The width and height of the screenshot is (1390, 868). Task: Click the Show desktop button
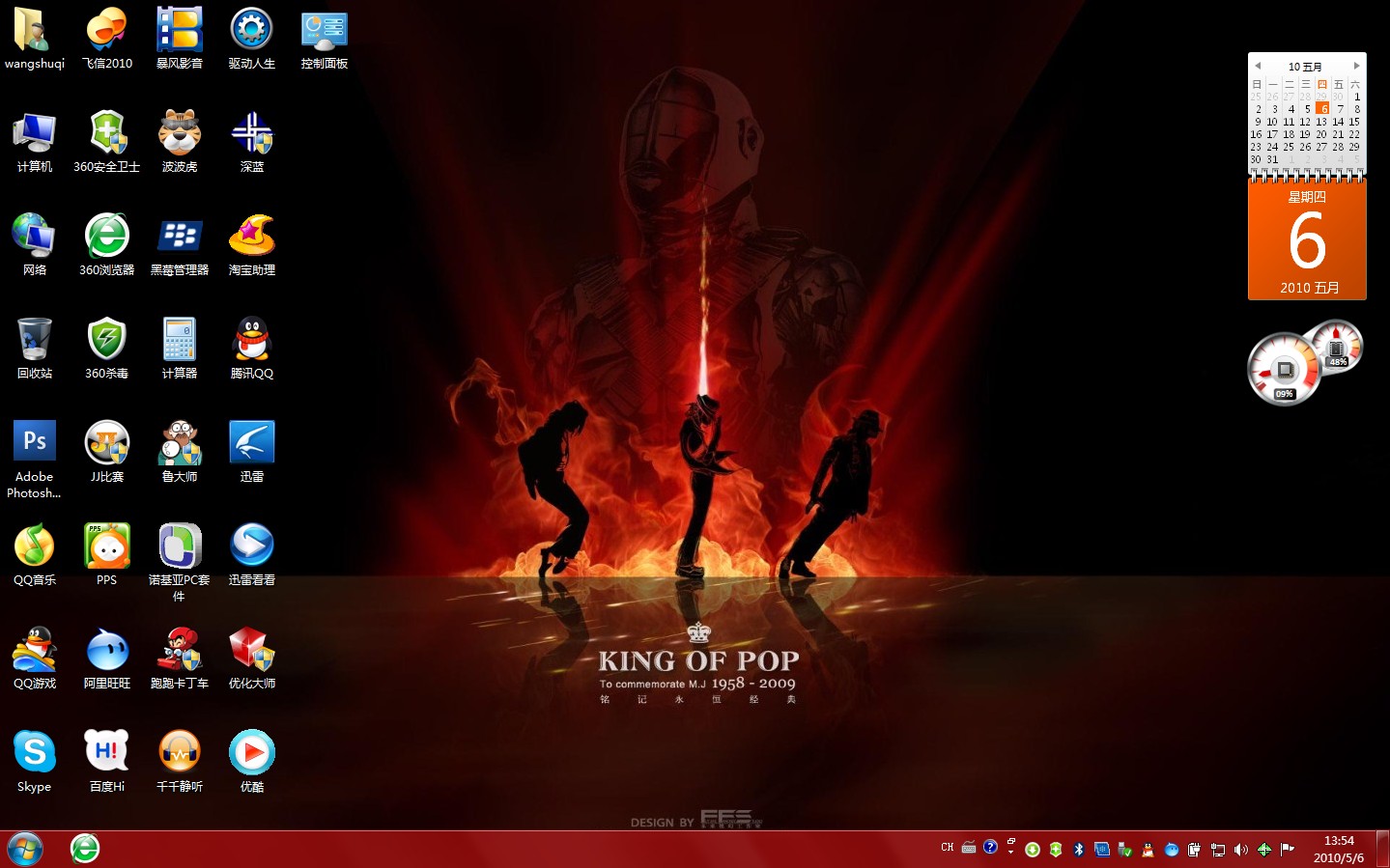pyautogui.click(x=1383, y=850)
